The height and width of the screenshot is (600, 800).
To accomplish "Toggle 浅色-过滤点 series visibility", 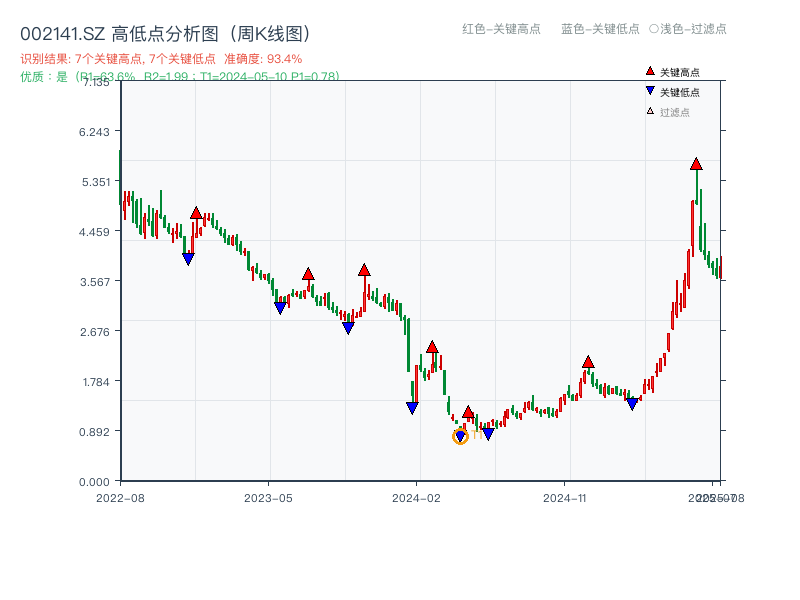I will (x=690, y=29).
